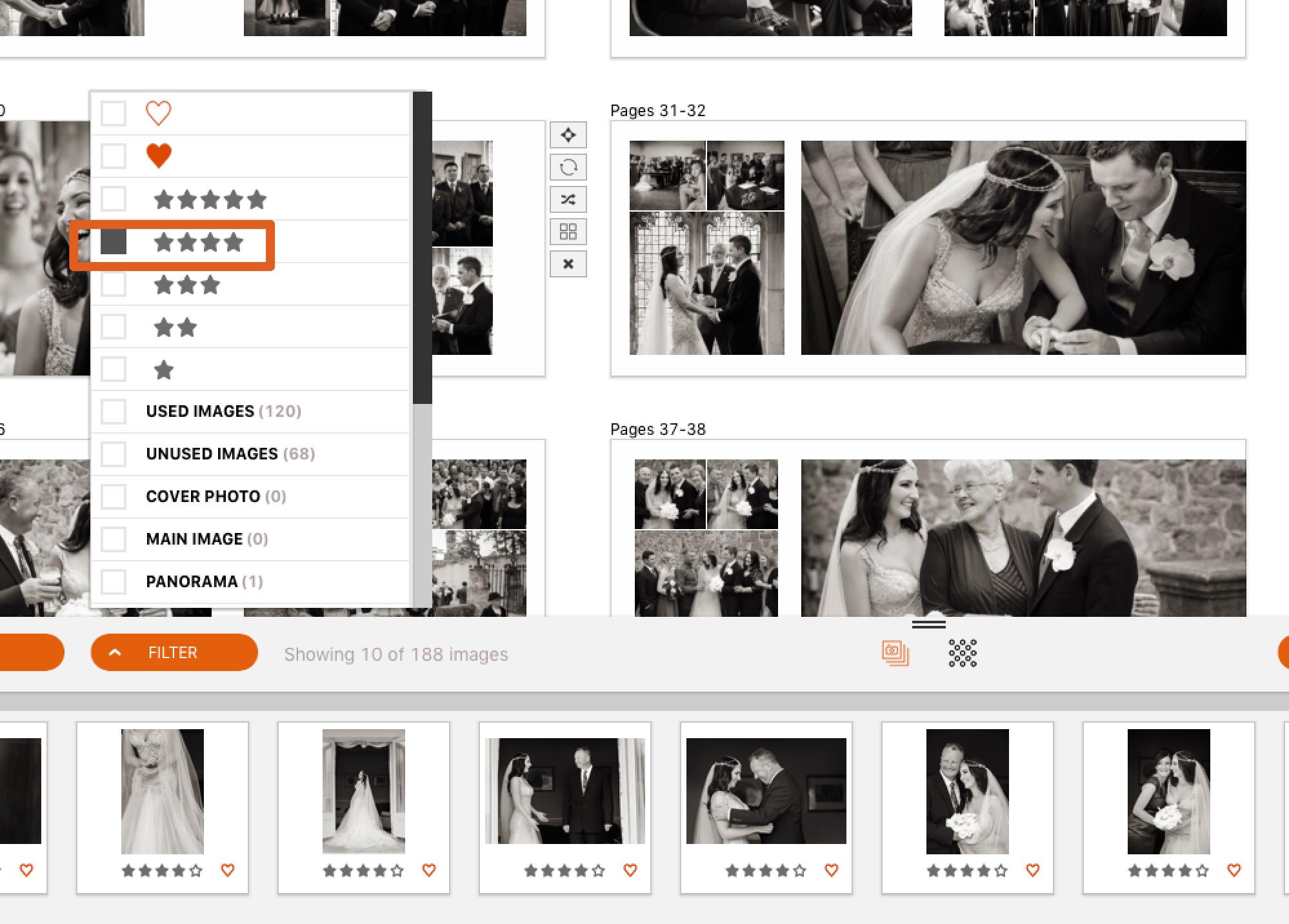
Task: Uncheck the four-star filter checkbox
Action: click(x=114, y=242)
